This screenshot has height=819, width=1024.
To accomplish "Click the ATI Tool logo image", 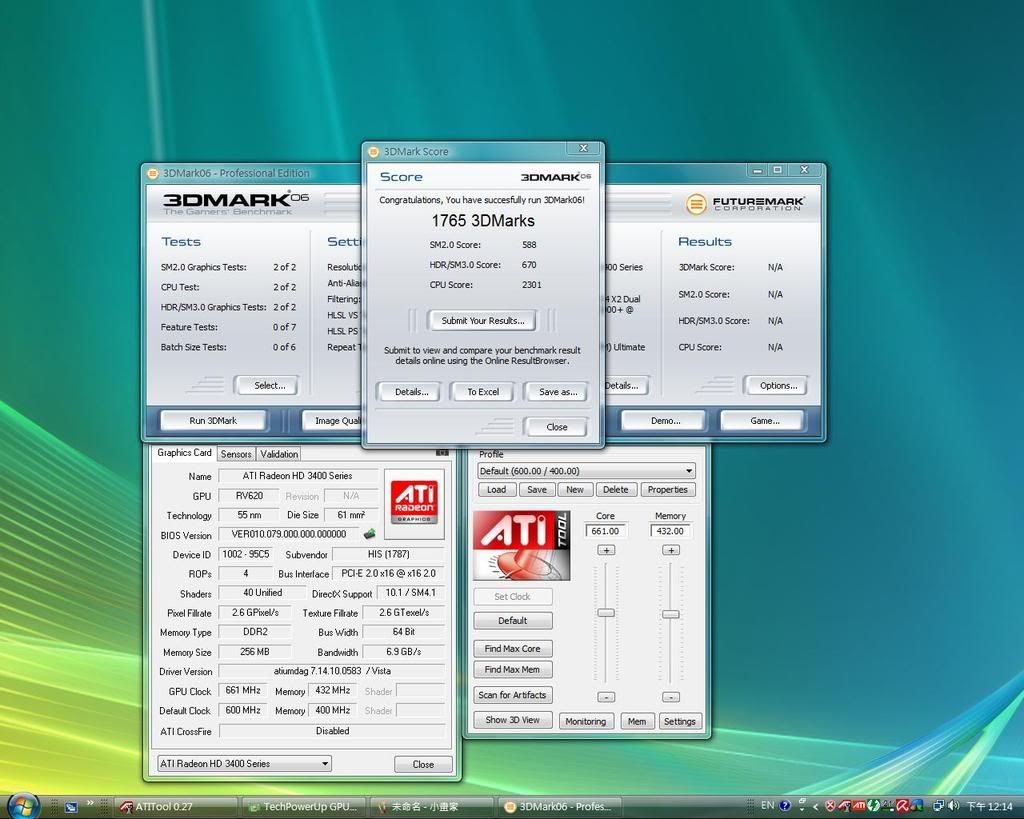I will 521,545.
